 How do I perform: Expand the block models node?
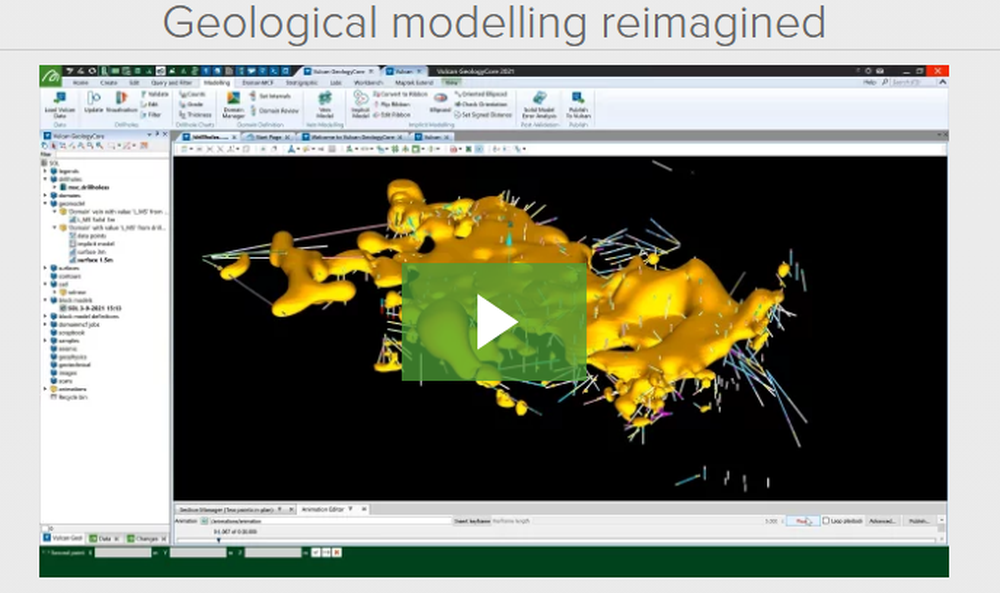coord(45,300)
